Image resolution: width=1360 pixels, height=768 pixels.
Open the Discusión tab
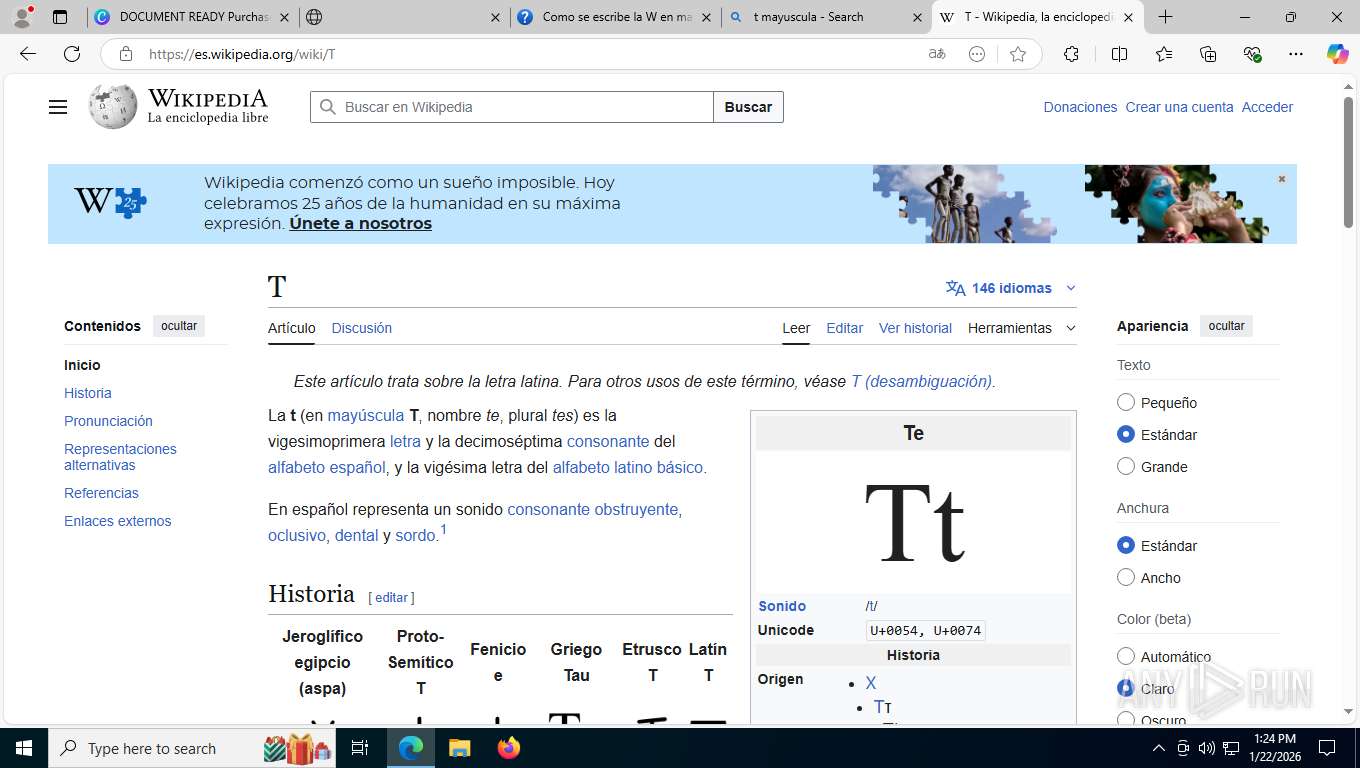[x=361, y=328]
